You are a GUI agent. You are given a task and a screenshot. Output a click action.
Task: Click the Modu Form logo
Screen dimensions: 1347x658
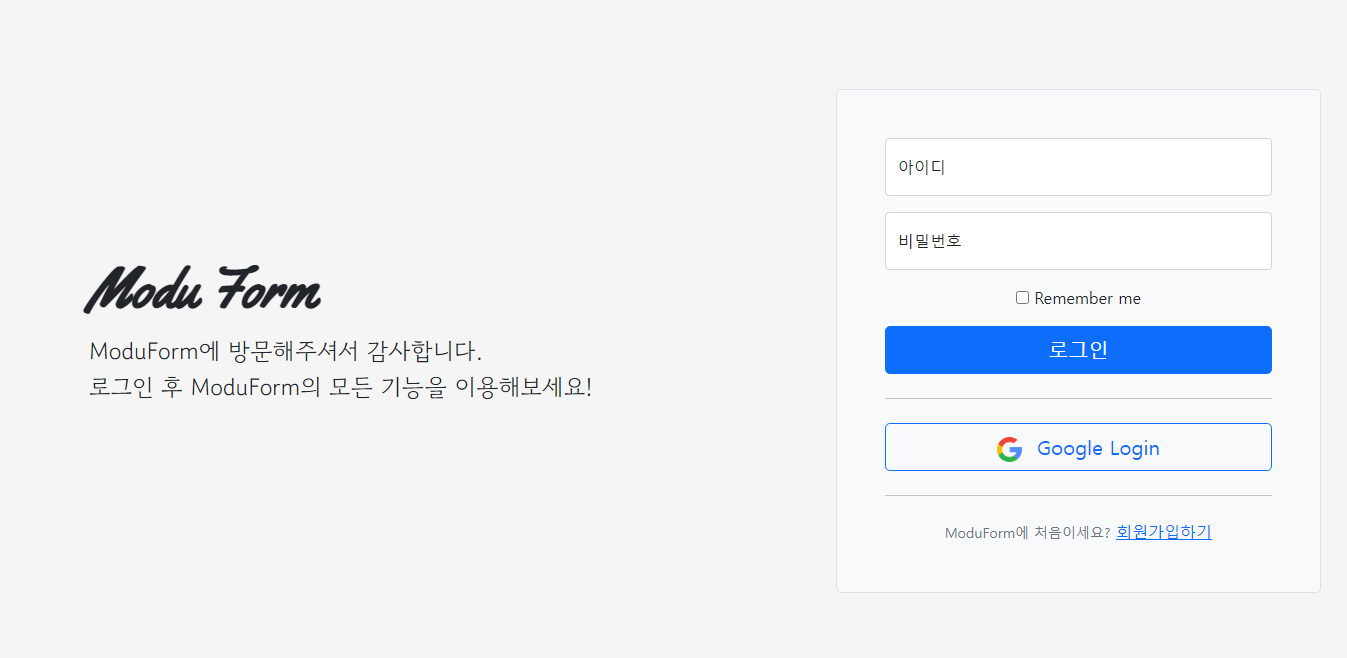[203, 290]
